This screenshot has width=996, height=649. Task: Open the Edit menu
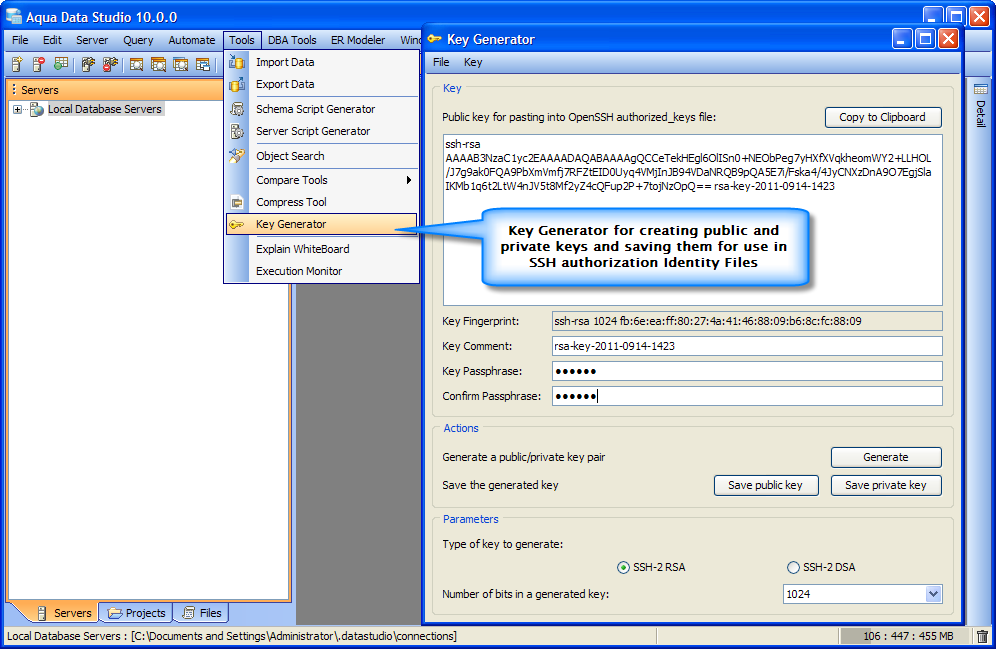pos(52,40)
